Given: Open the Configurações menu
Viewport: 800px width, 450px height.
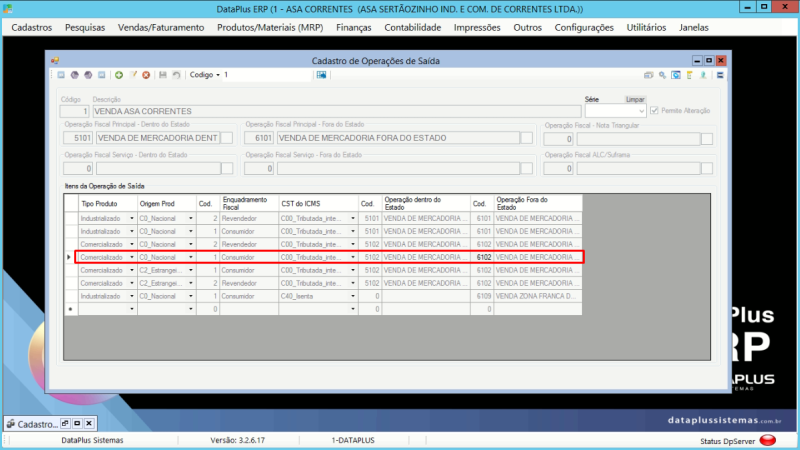Looking at the screenshot, I should pos(584,28).
